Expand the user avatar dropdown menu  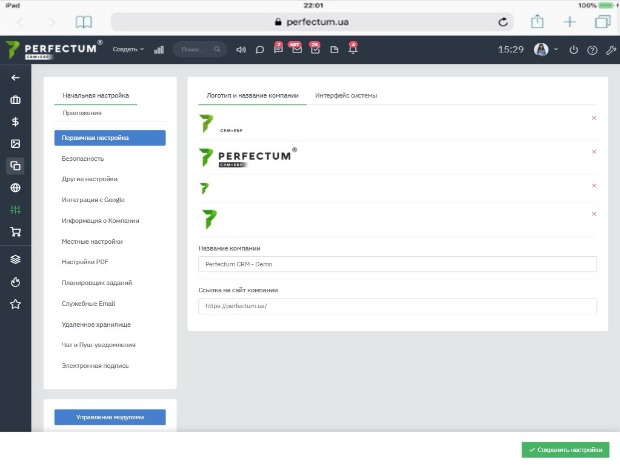click(546, 49)
